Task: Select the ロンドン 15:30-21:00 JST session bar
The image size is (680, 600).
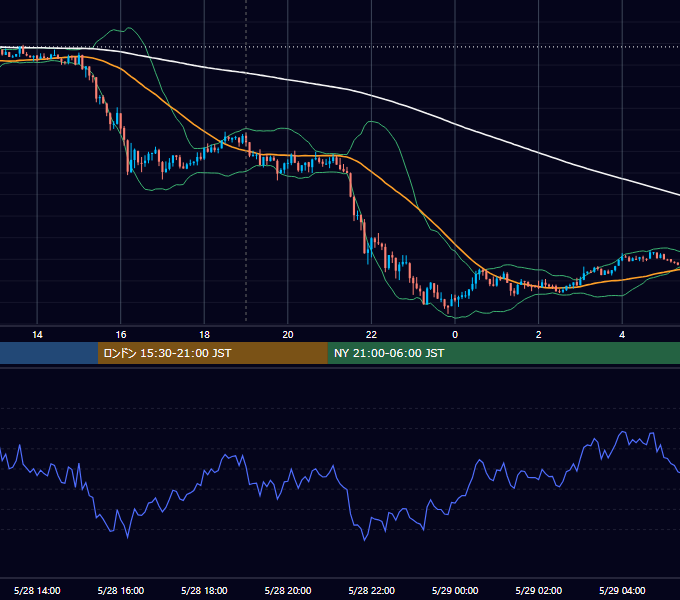Action: pos(212,353)
